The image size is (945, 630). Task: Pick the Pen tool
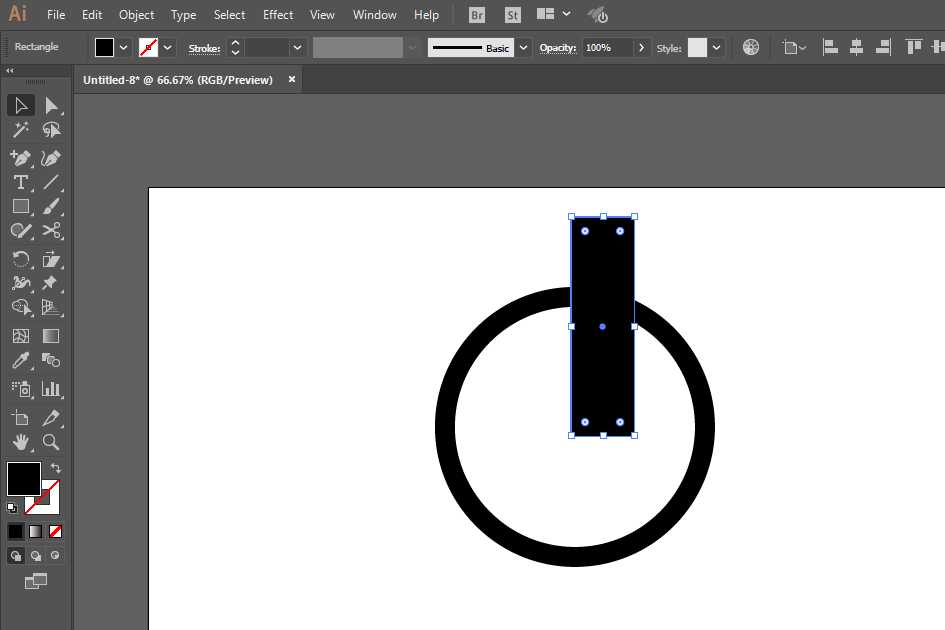coord(21,157)
